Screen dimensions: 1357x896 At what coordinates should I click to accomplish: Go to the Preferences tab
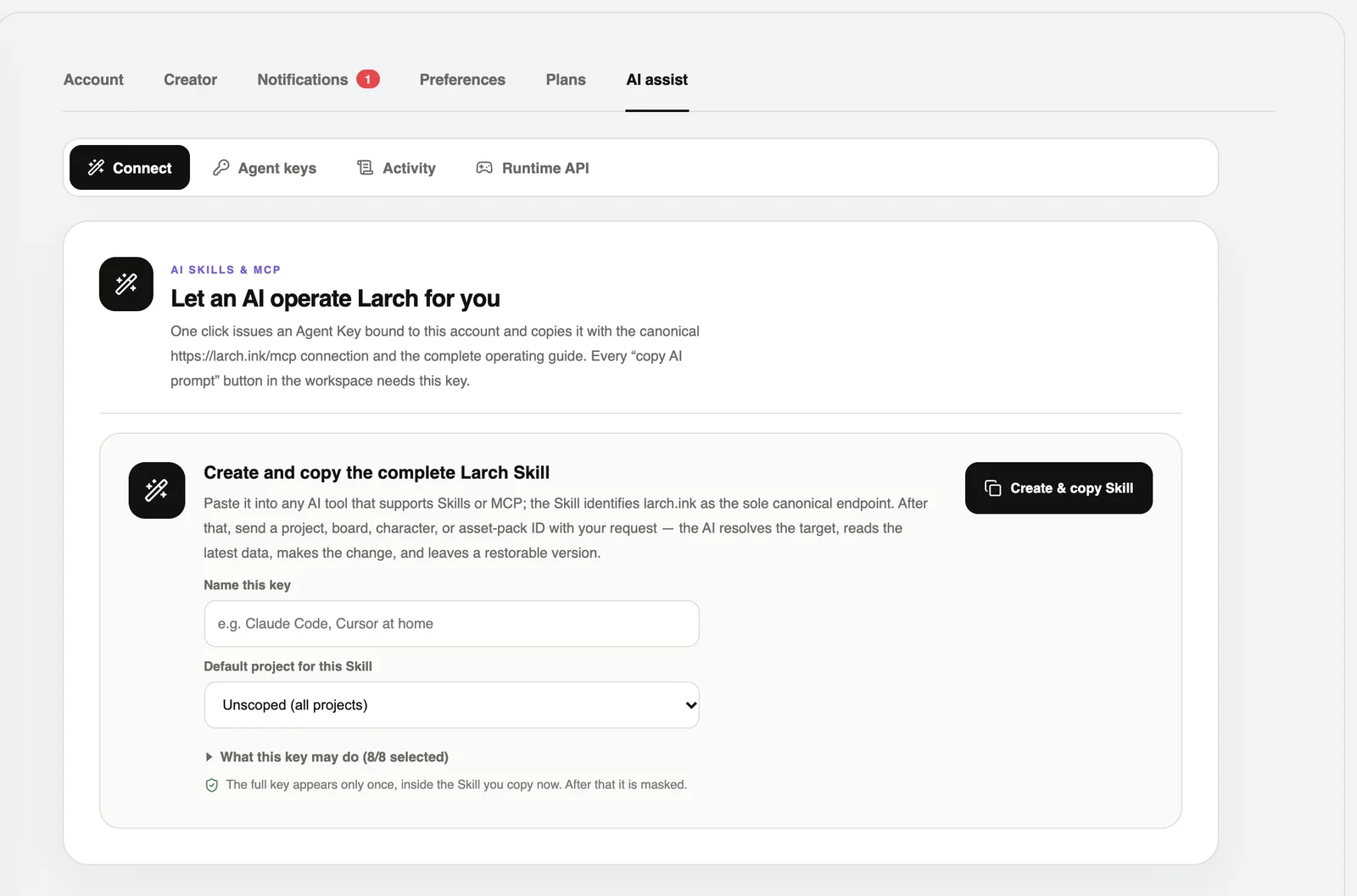tap(462, 80)
